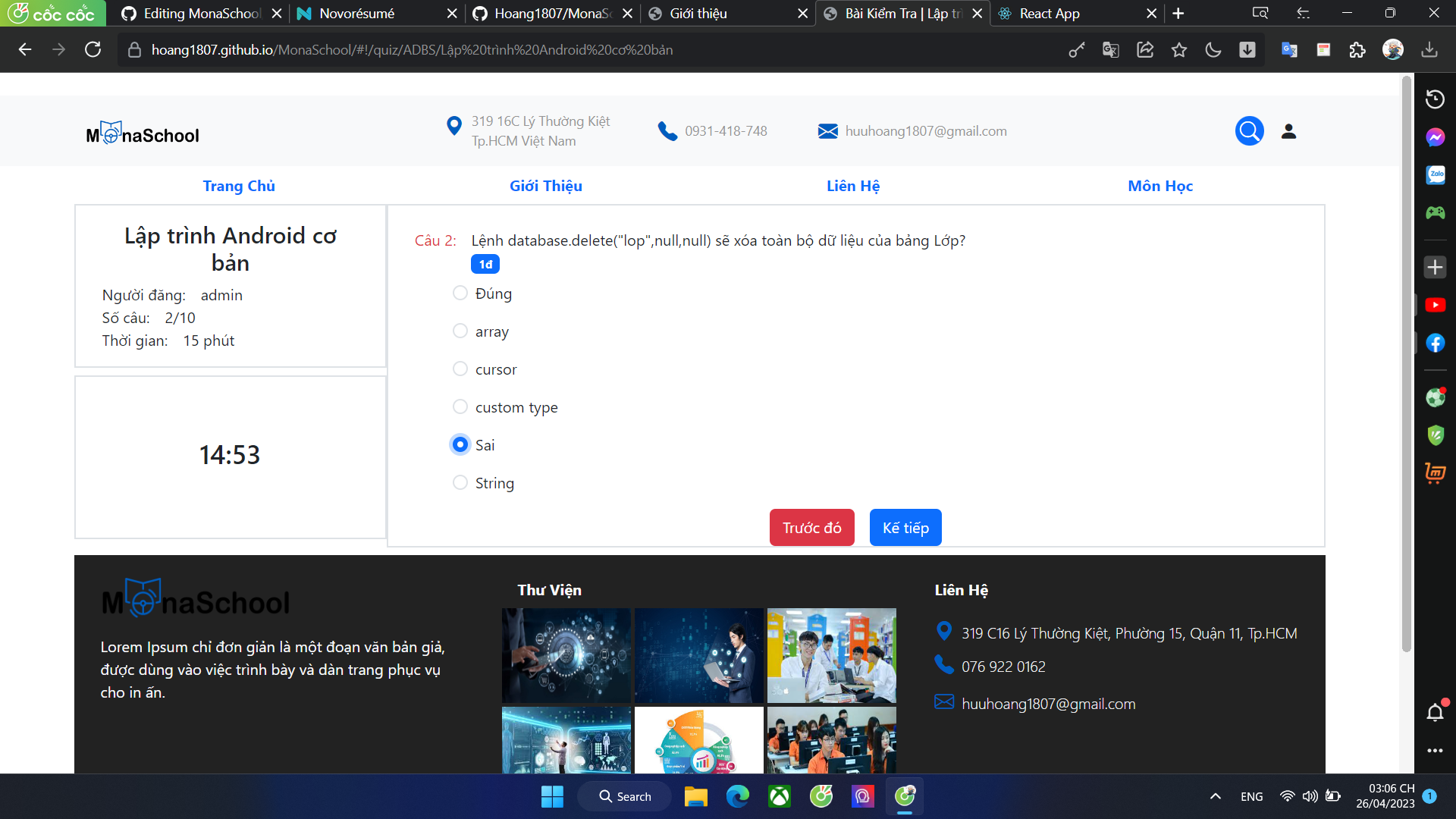This screenshot has height=819, width=1456.
Task: Add a sidebar app with plus
Action: tap(1435, 267)
